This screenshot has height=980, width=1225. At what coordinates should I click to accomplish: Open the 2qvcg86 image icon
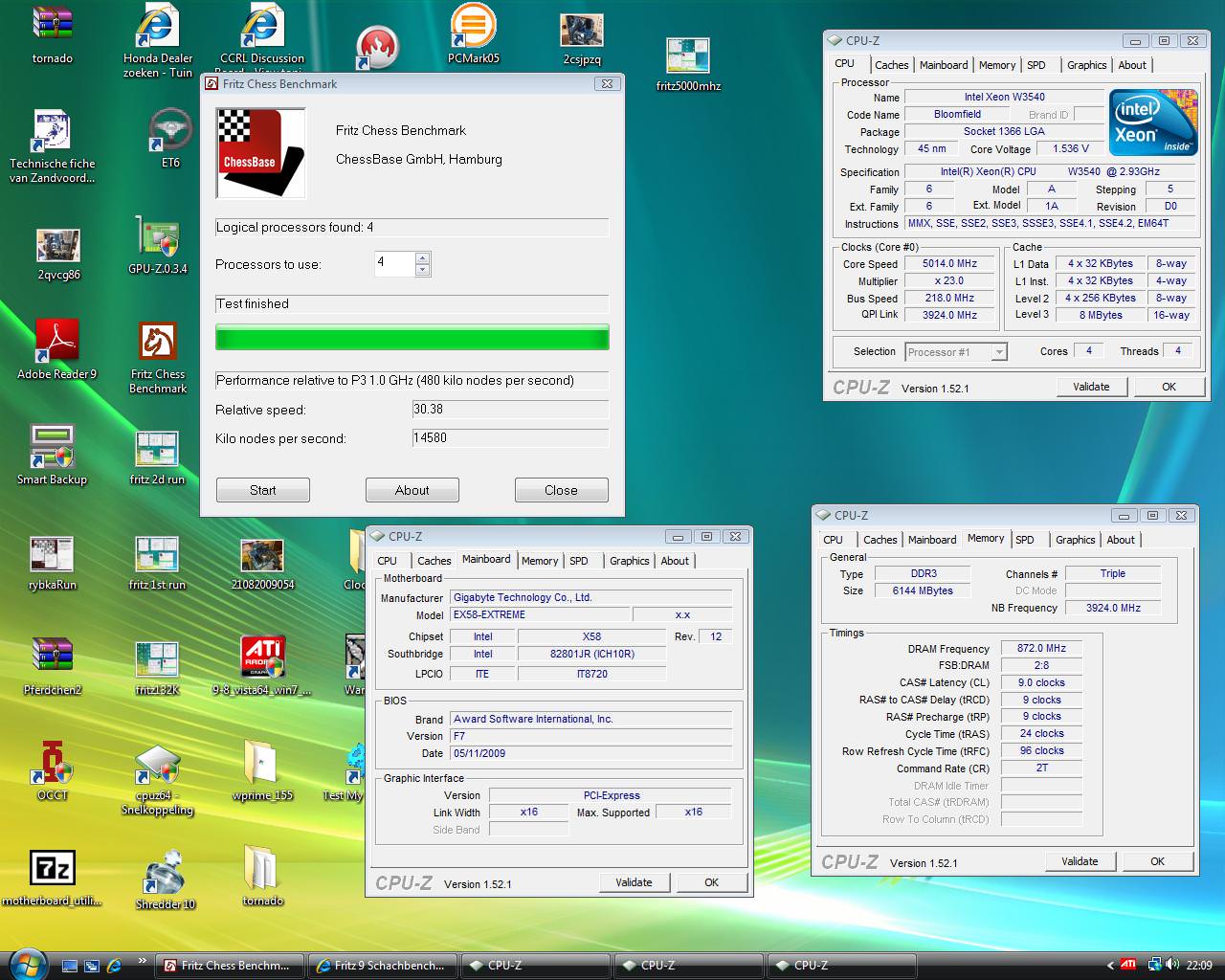click(58, 255)
